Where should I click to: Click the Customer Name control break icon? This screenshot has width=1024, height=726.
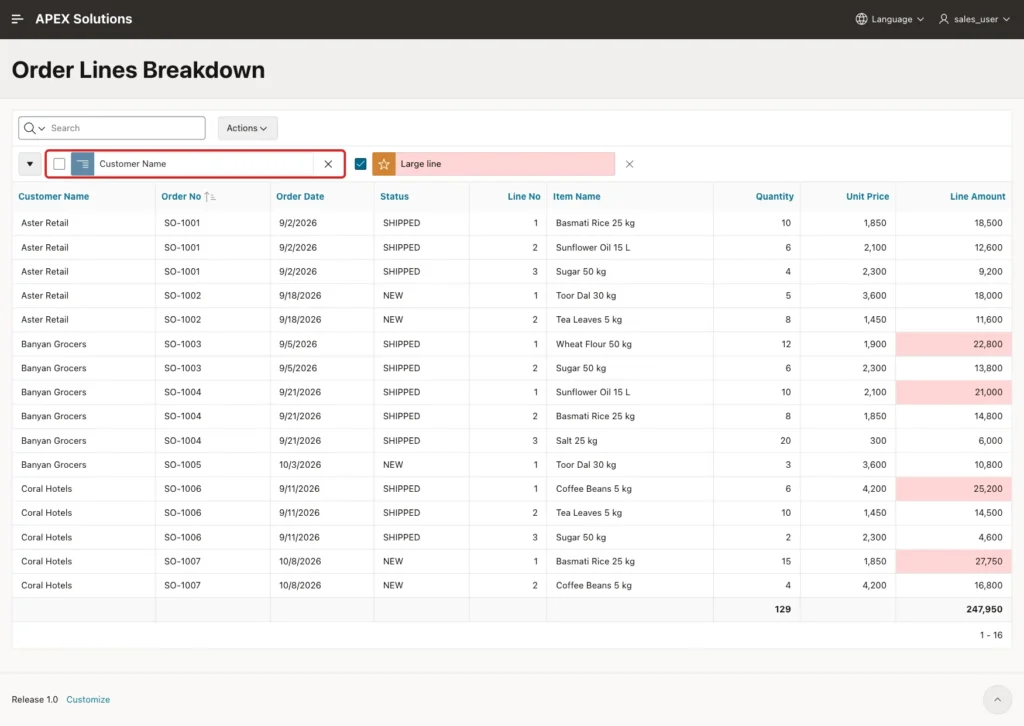[82, 164]
